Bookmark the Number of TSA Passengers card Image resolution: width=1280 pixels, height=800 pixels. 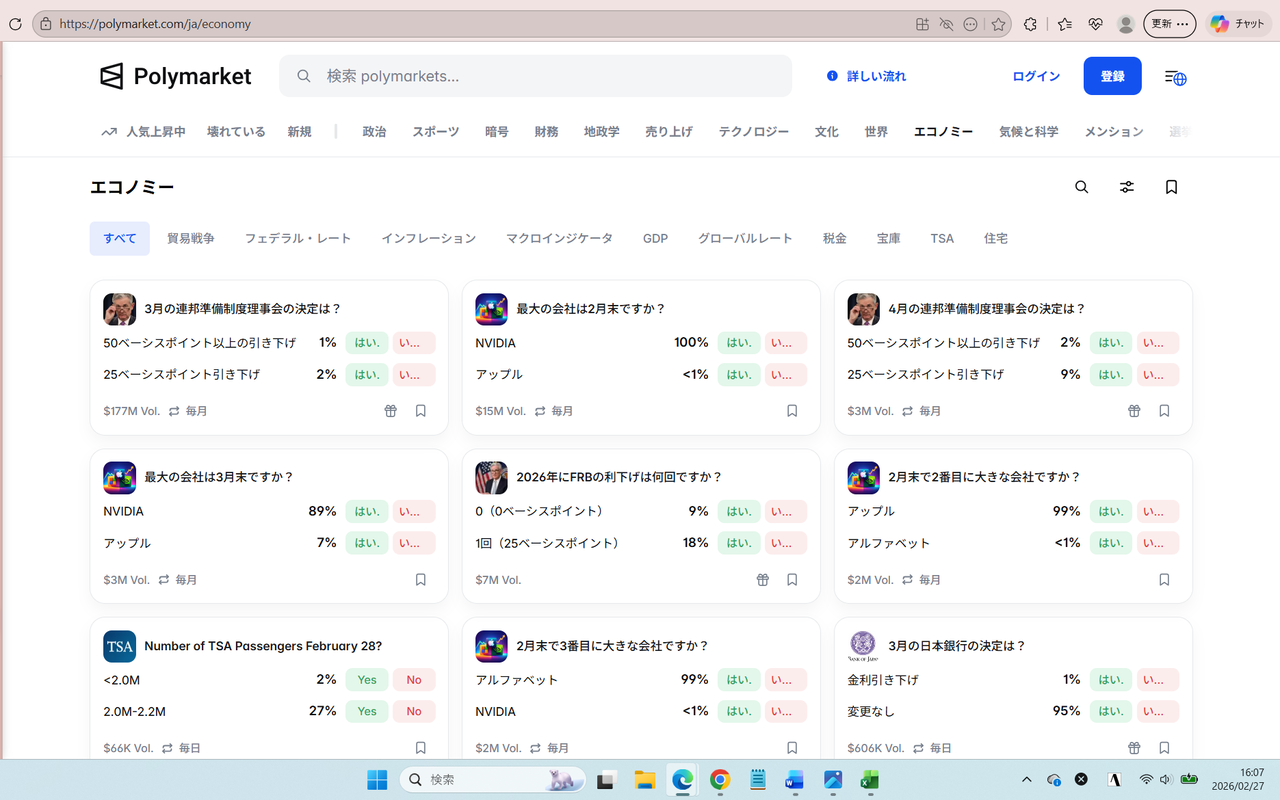421,748
